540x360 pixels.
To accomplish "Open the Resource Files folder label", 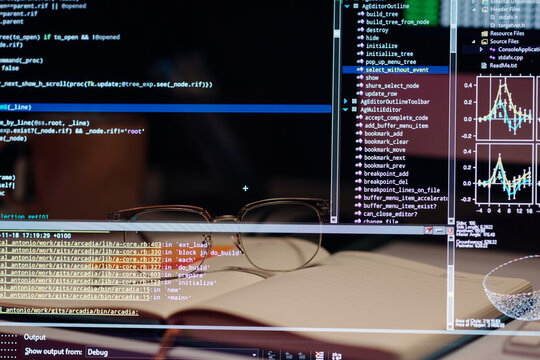I will tap(507, 33).
